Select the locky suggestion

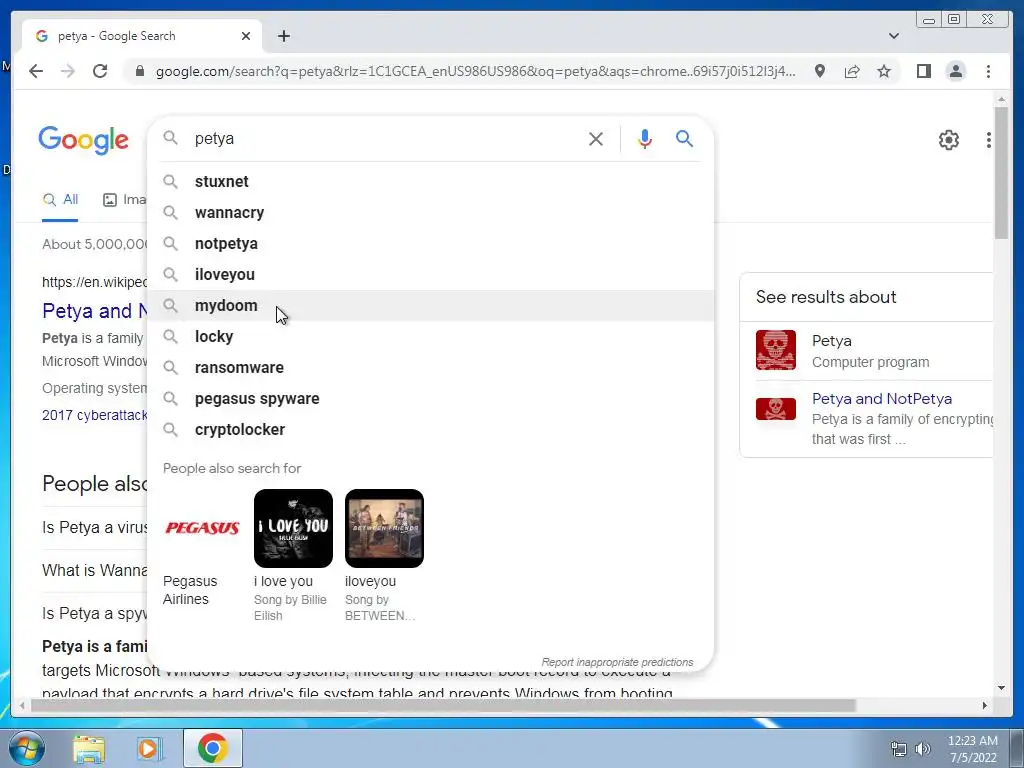431,337
